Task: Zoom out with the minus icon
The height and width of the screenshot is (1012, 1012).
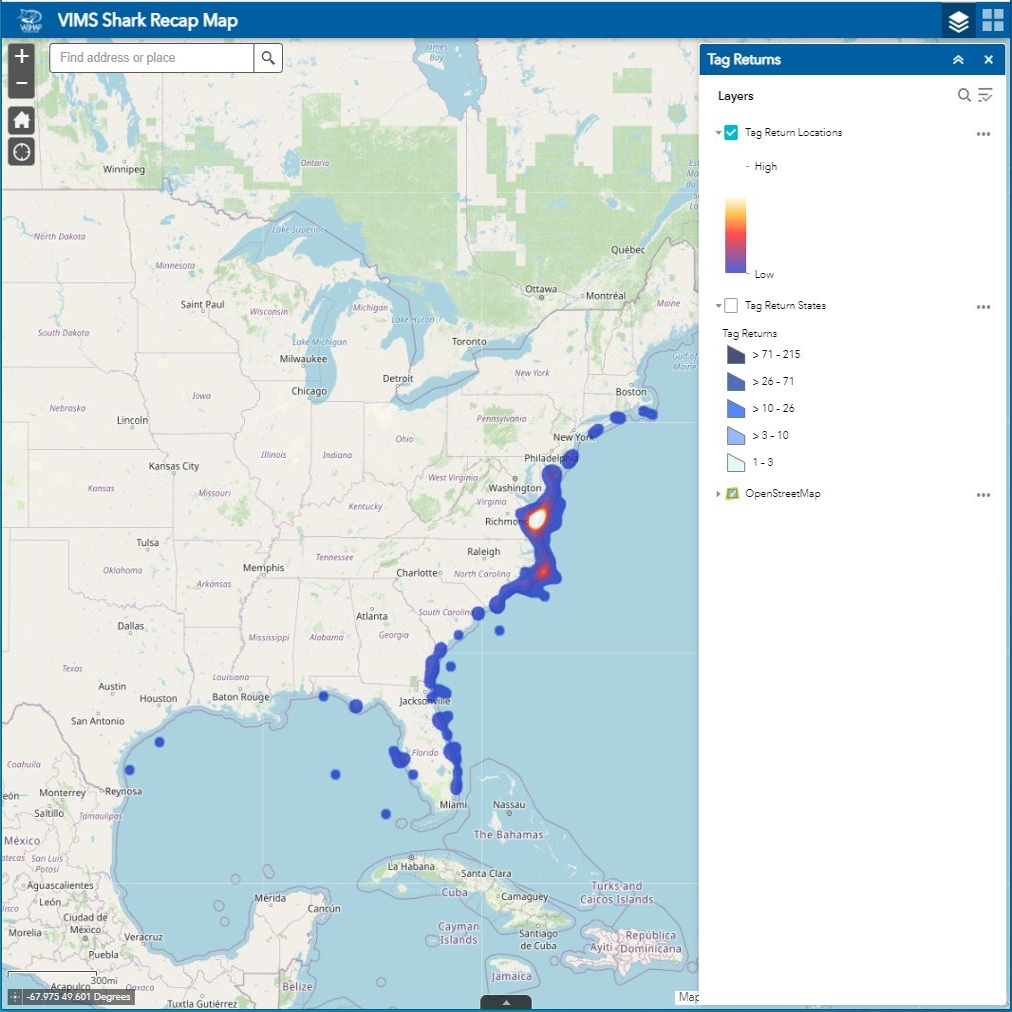Action: pos(21,82)
